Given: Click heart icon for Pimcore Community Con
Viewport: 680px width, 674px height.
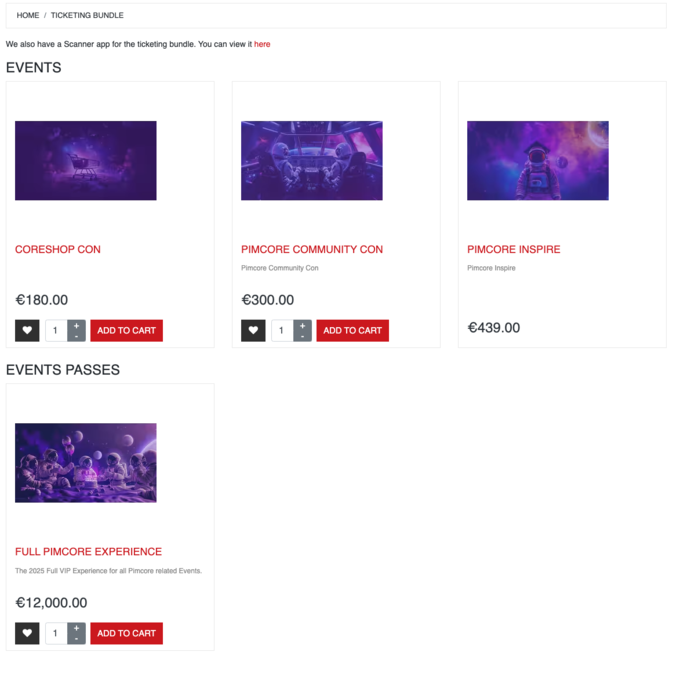Looking at the screenshot, I should [253, 330].
